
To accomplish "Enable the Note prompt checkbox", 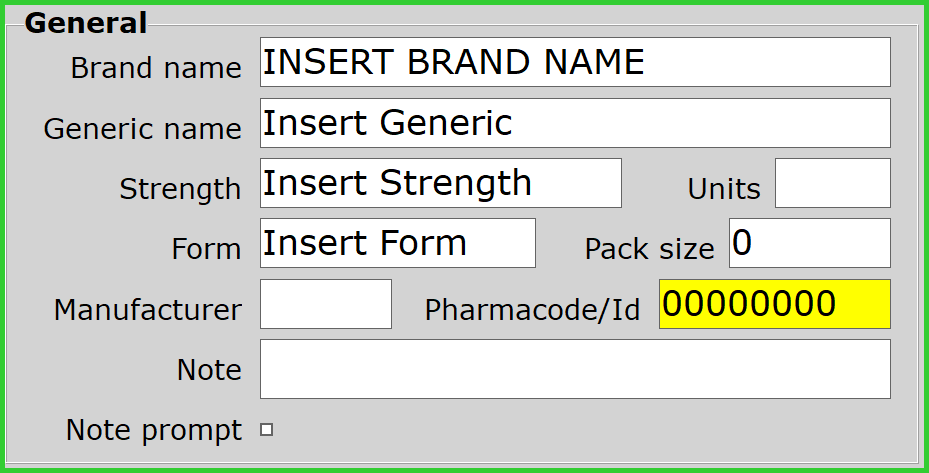I will (x=267, y=430).
